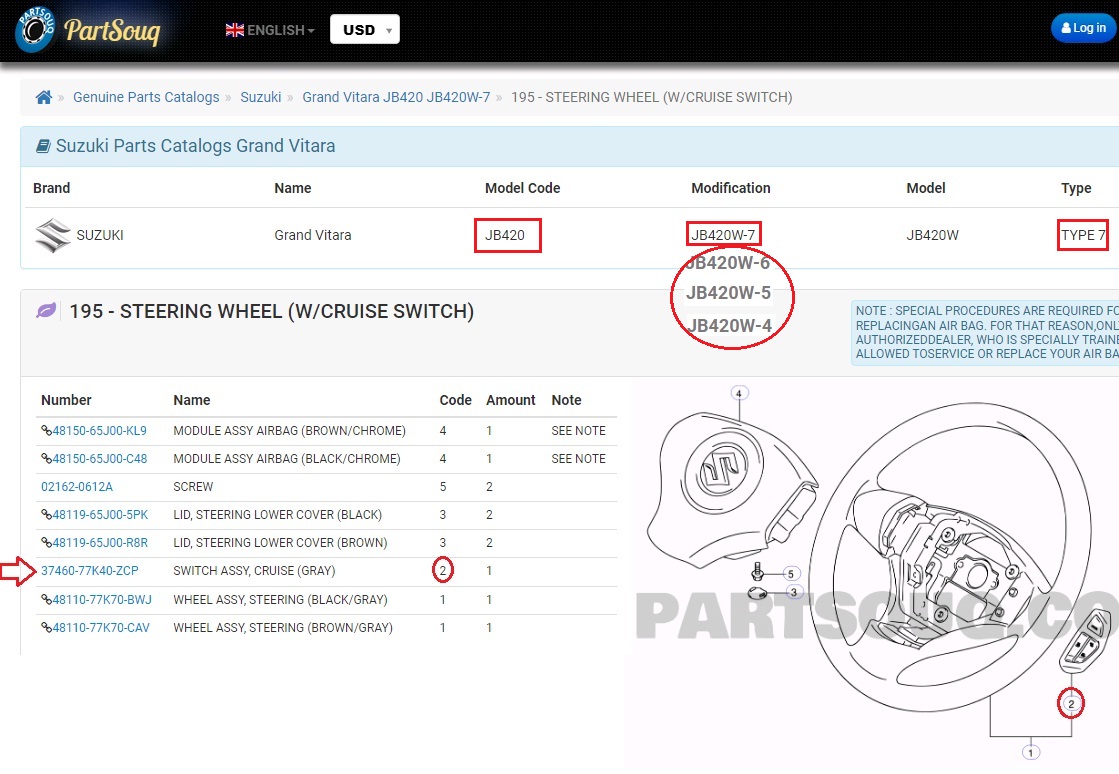The width and height of the screenshot is (1119, 774).
Task: Open part number 48150-65J00-C48
Action: coord(100,459)
